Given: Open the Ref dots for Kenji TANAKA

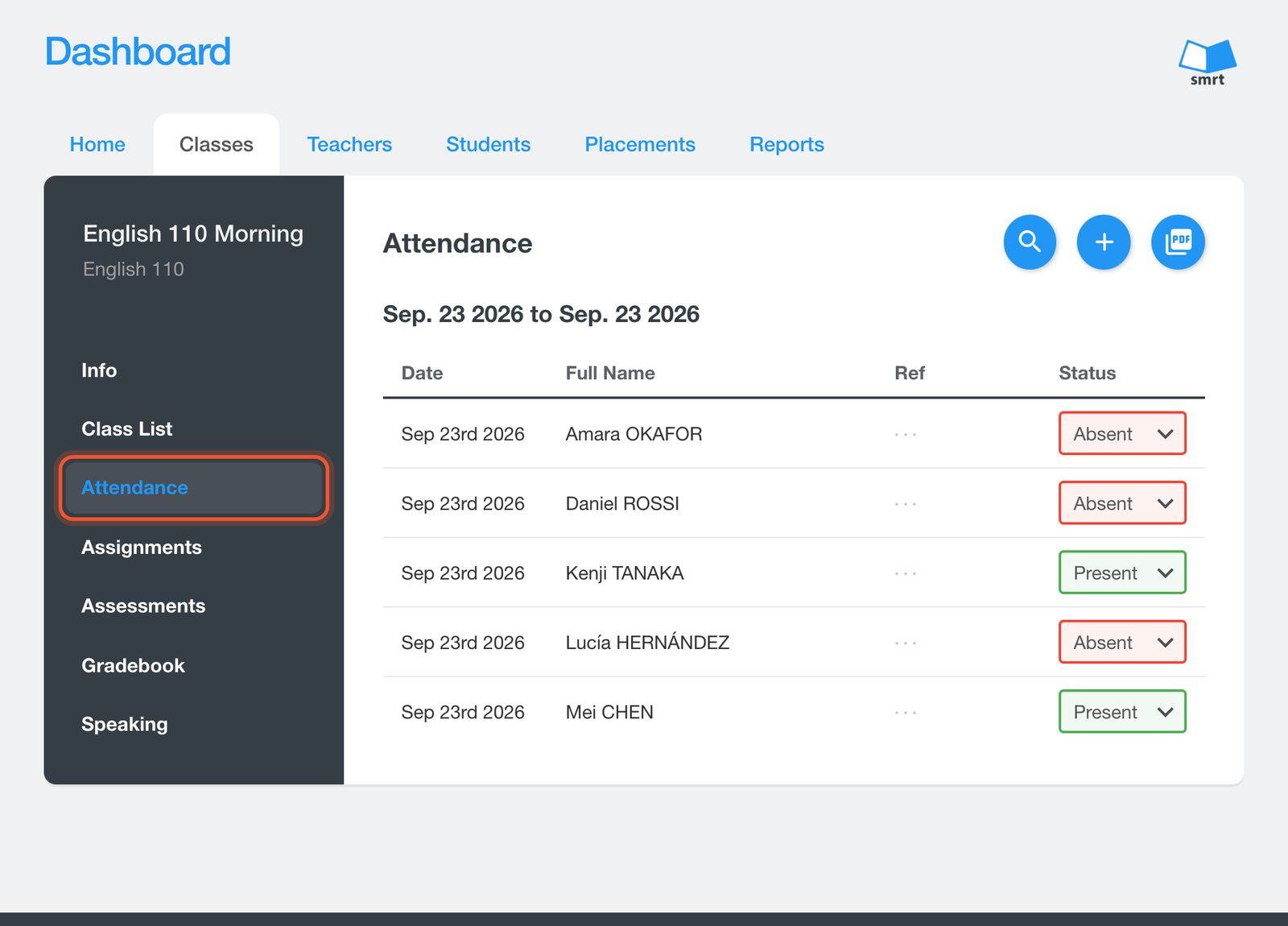Looking at the screenshot, I should click(906, 573).
